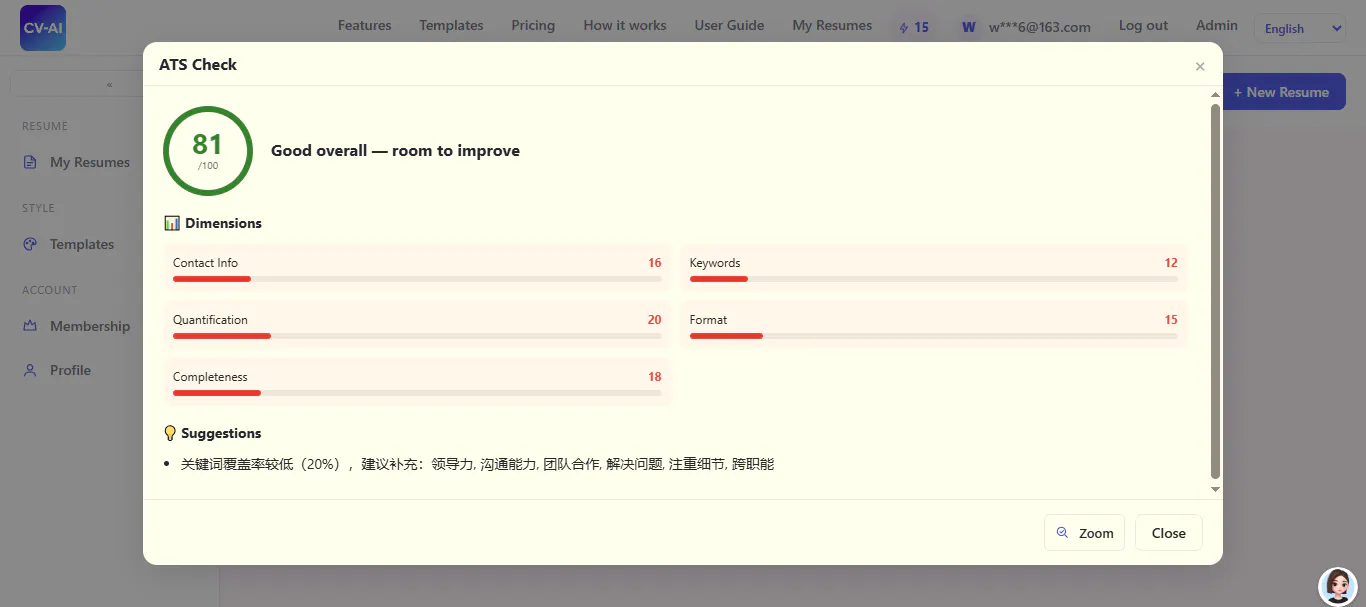
Task: Click the Chinese keyword suggestion line
Action: pyautogui.click(x=478, y=464)
